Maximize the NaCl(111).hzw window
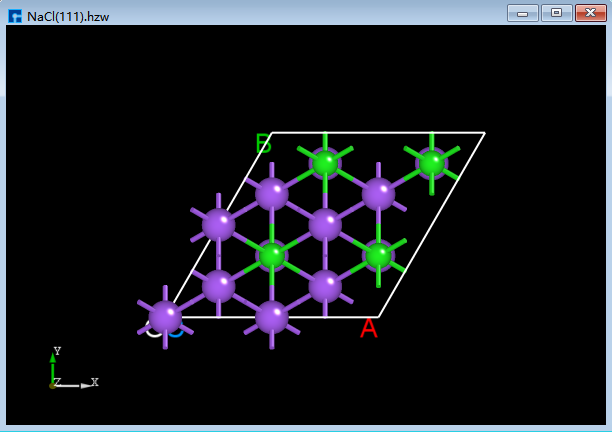The height and width of the screenshot is (432, 612). 557,13
